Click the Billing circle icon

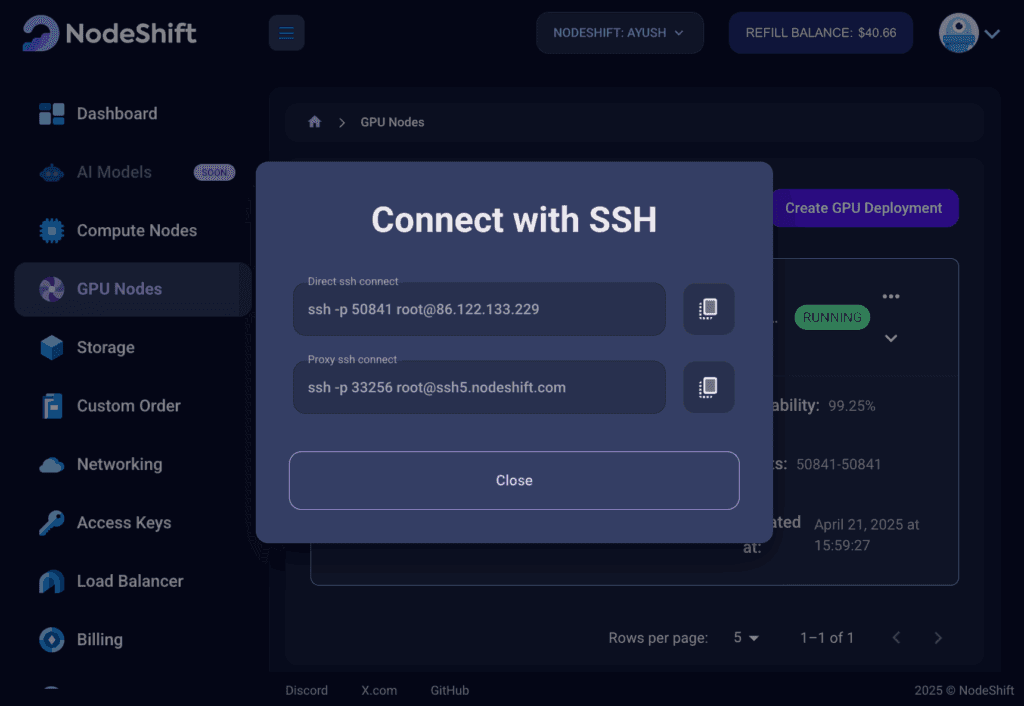click(x=52, y=639)
